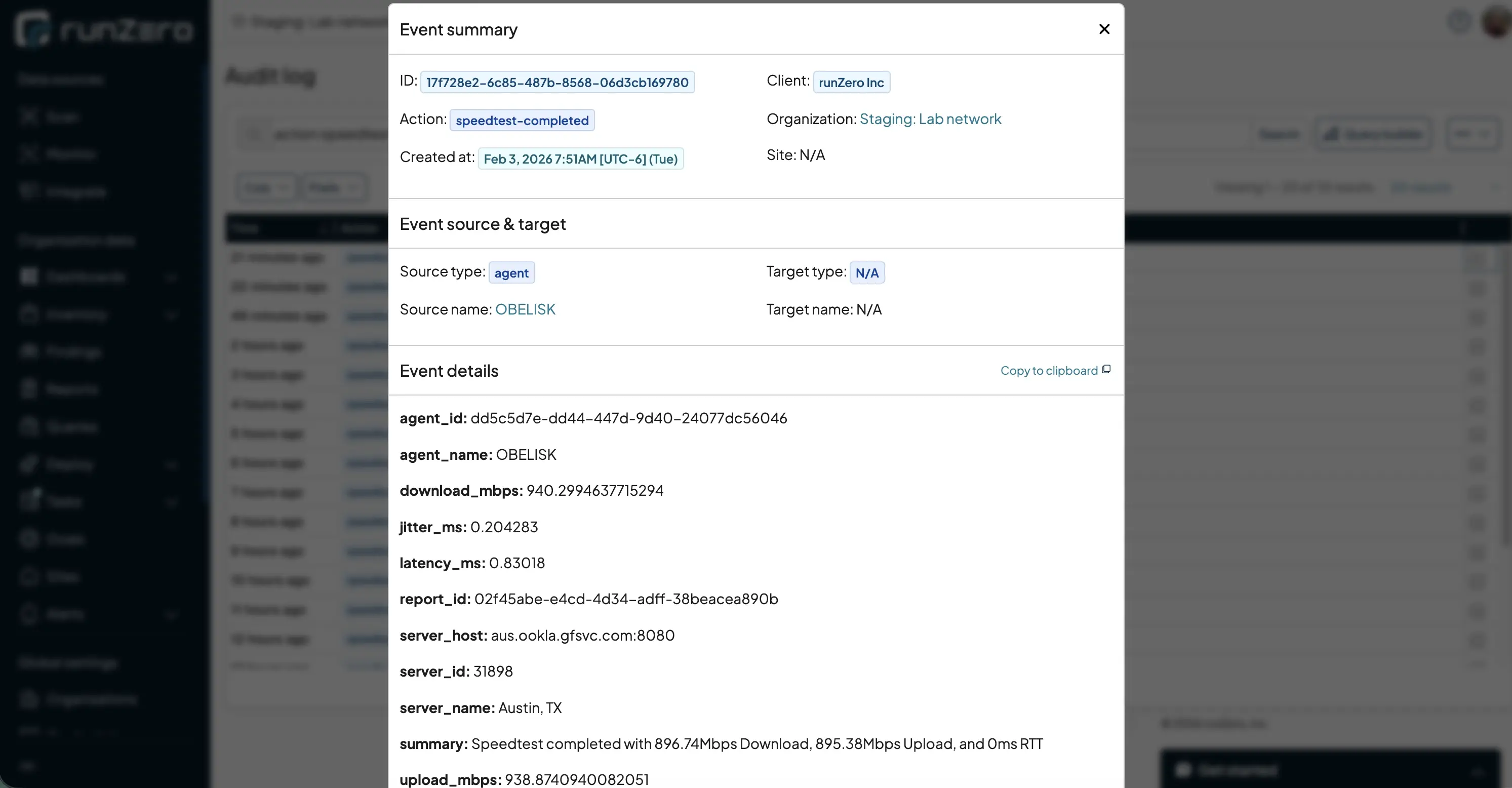Click the OBELISK source name link
This screenshot has width=1512, height=788.
tap(525, 309)
